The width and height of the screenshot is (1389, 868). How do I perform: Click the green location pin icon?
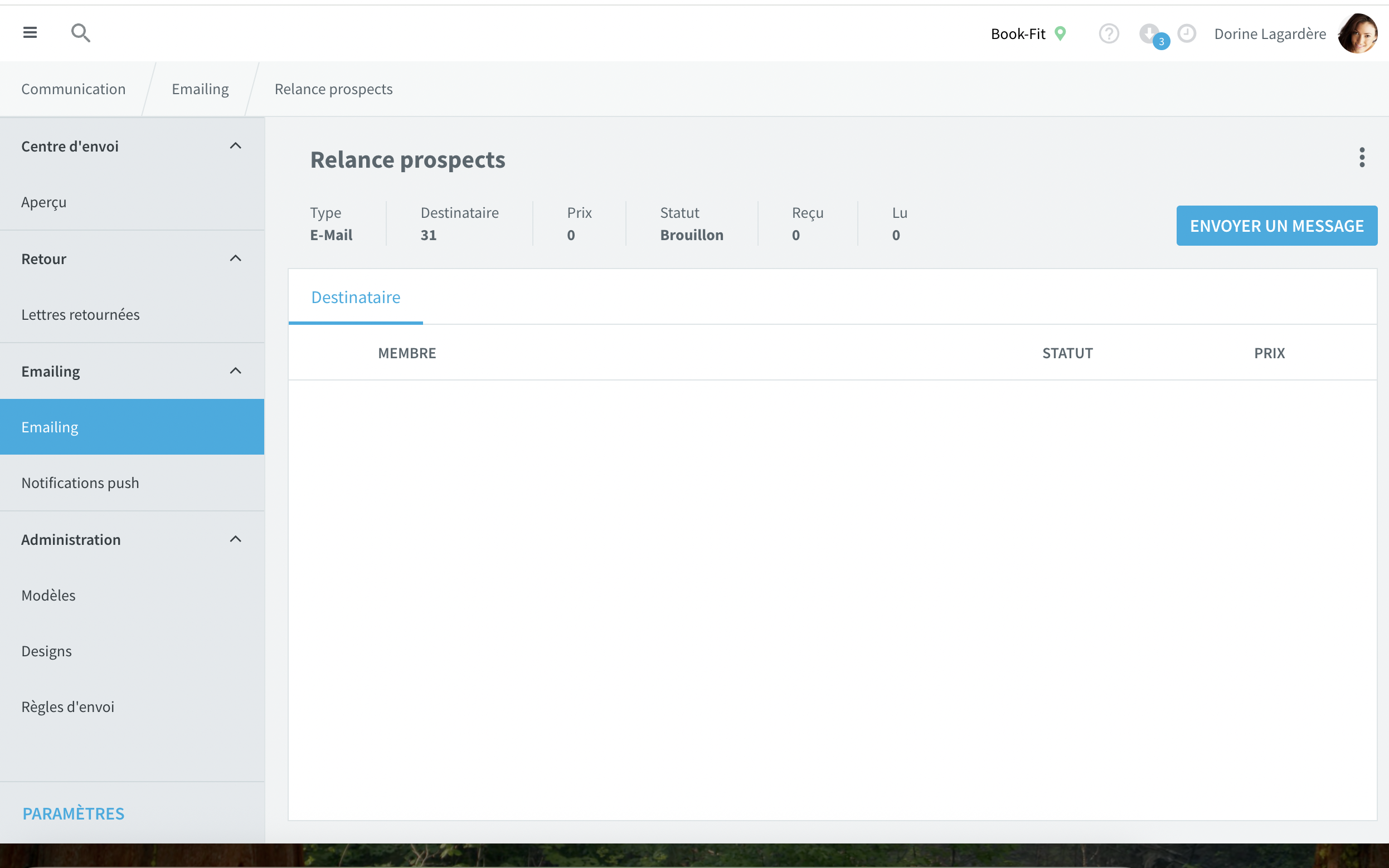pyautogui.click(x=1061, y=34)
